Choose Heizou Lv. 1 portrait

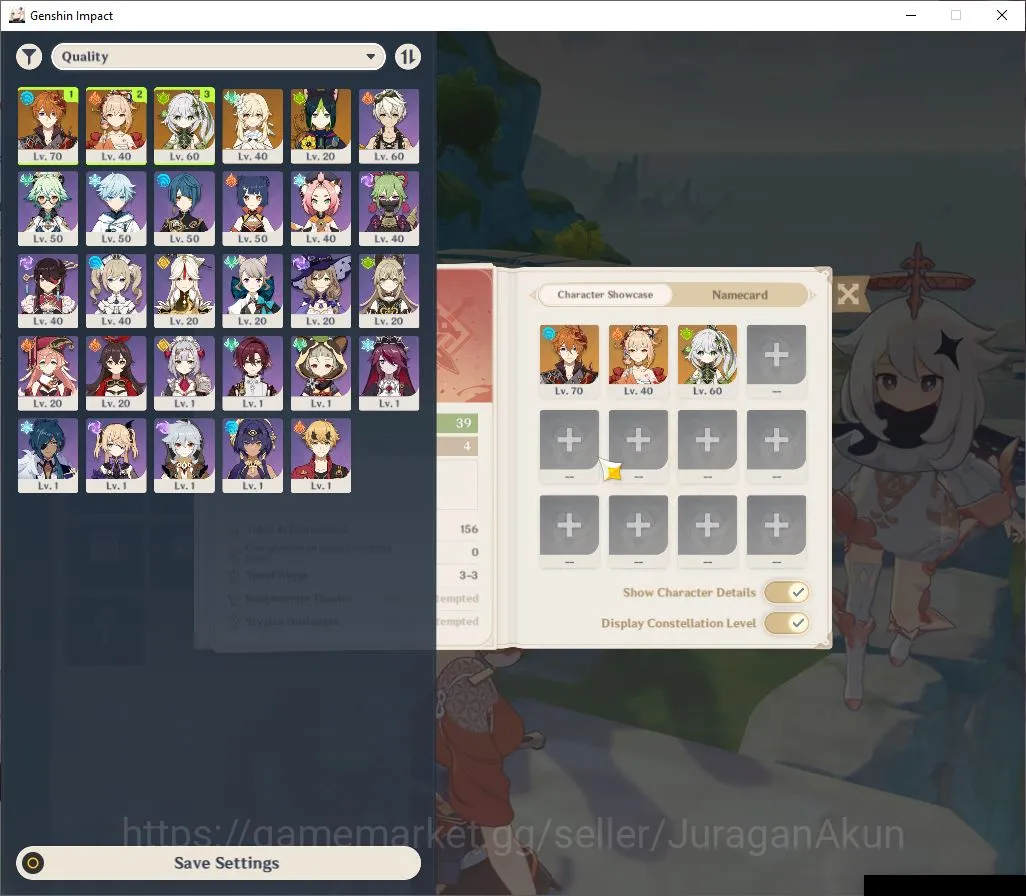253,373
